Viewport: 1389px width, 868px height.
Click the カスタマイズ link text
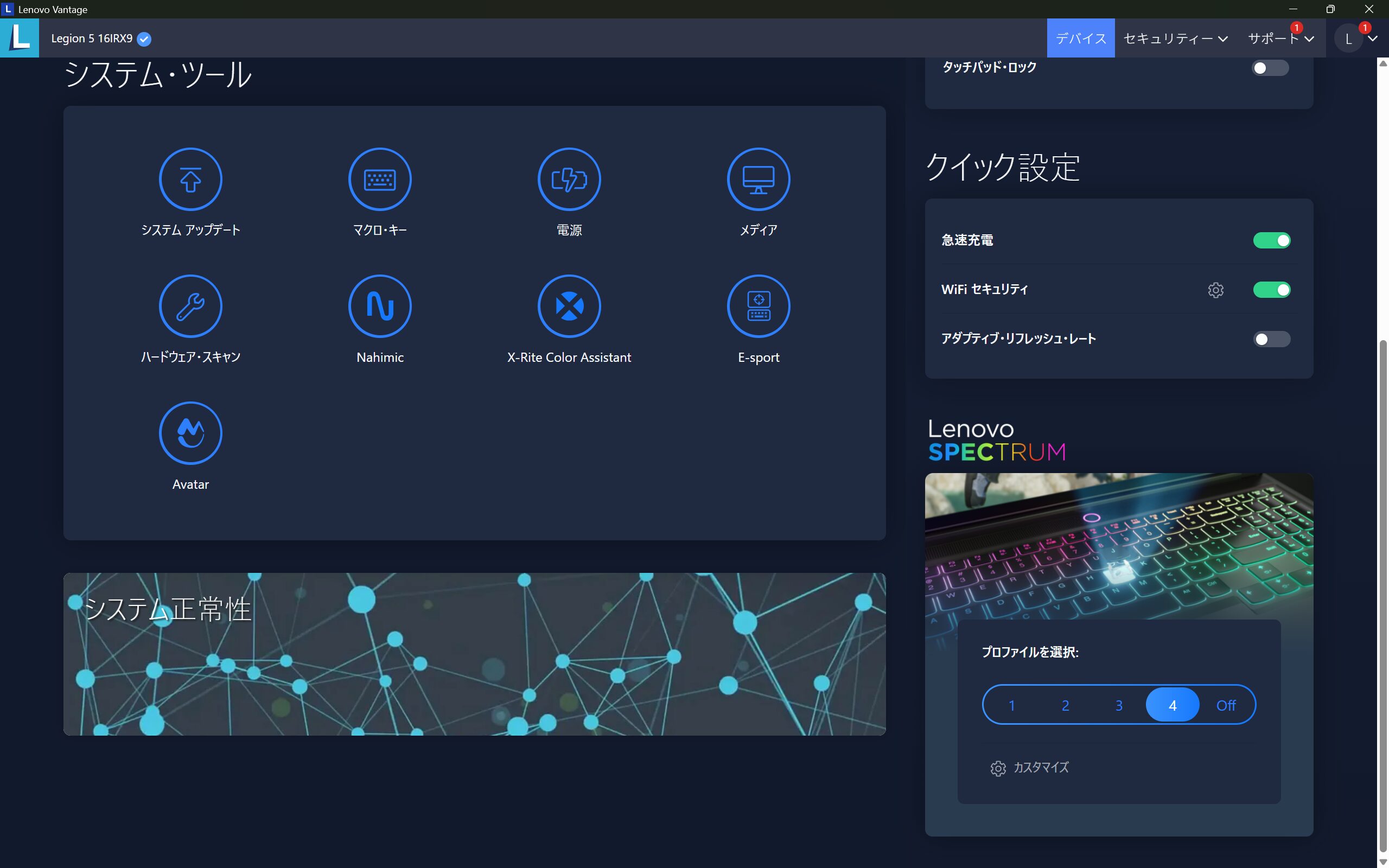pyautogui.click(x=1041, y=768)
